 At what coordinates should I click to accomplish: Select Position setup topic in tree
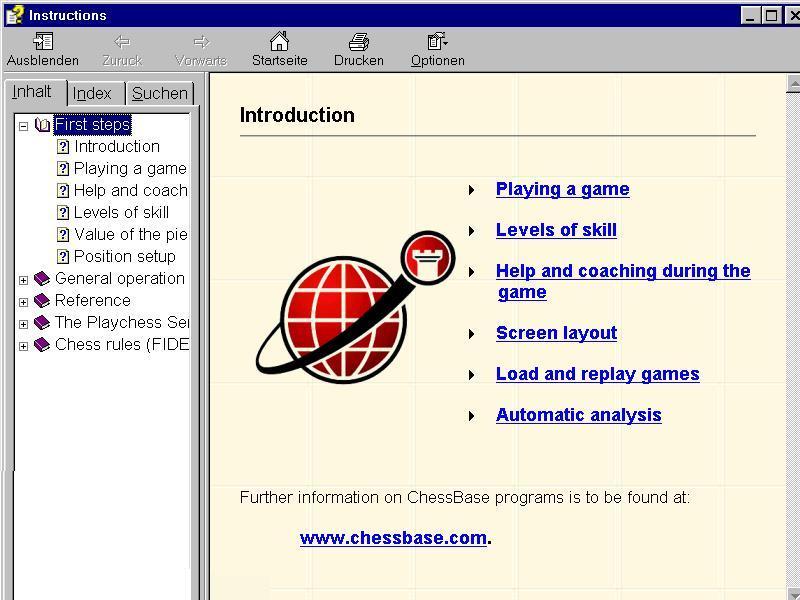coord(124,256)
